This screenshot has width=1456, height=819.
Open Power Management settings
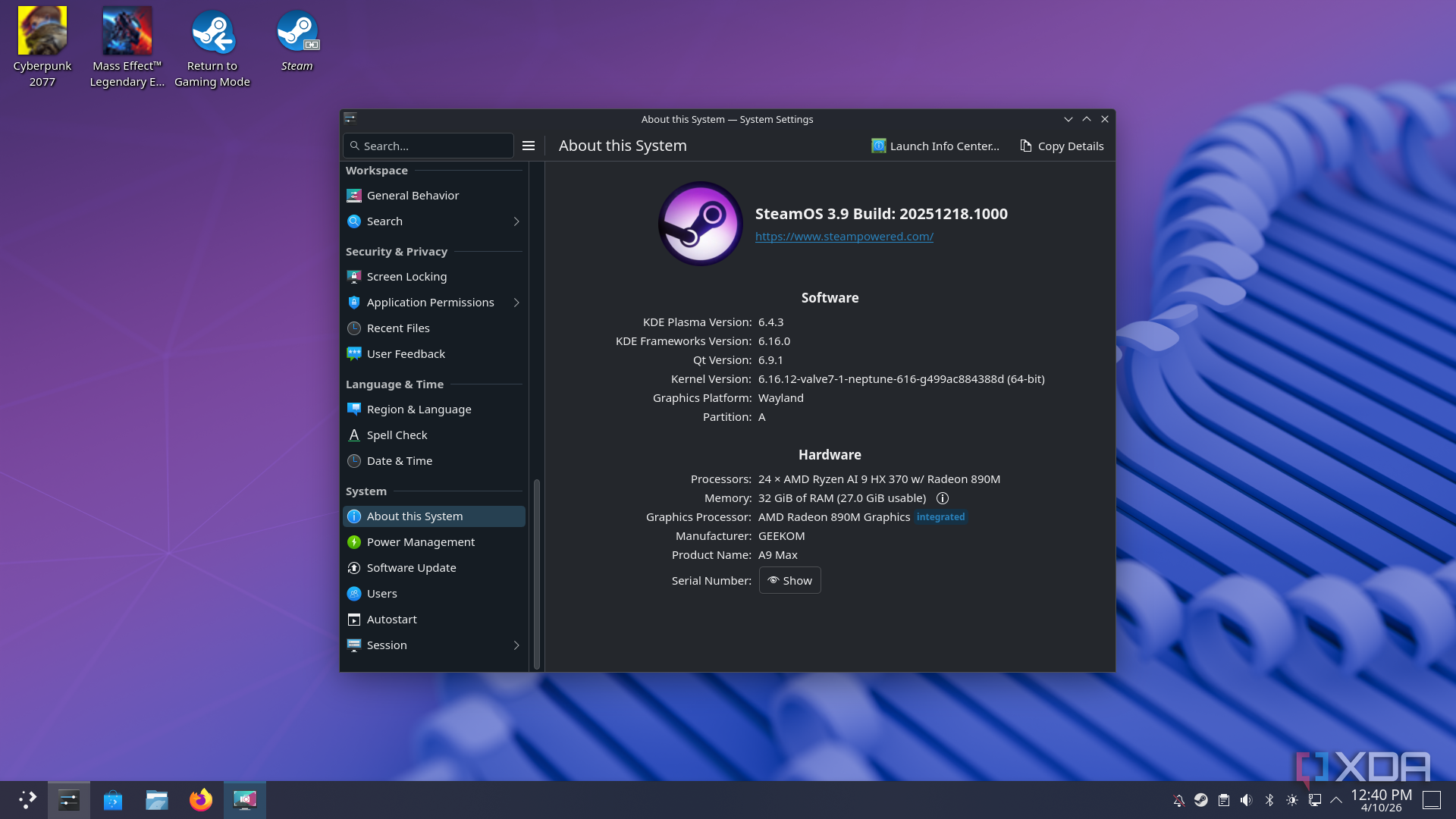click(434, 542)
